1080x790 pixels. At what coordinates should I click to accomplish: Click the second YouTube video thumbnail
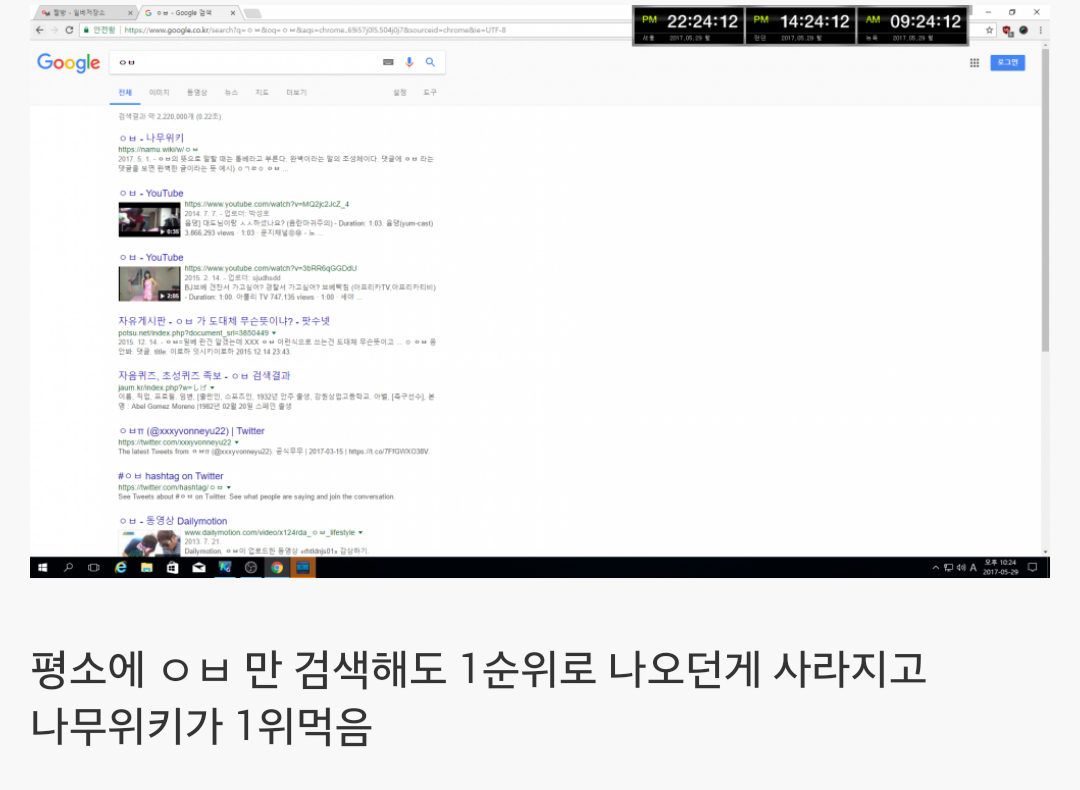(x=149, y=284)
